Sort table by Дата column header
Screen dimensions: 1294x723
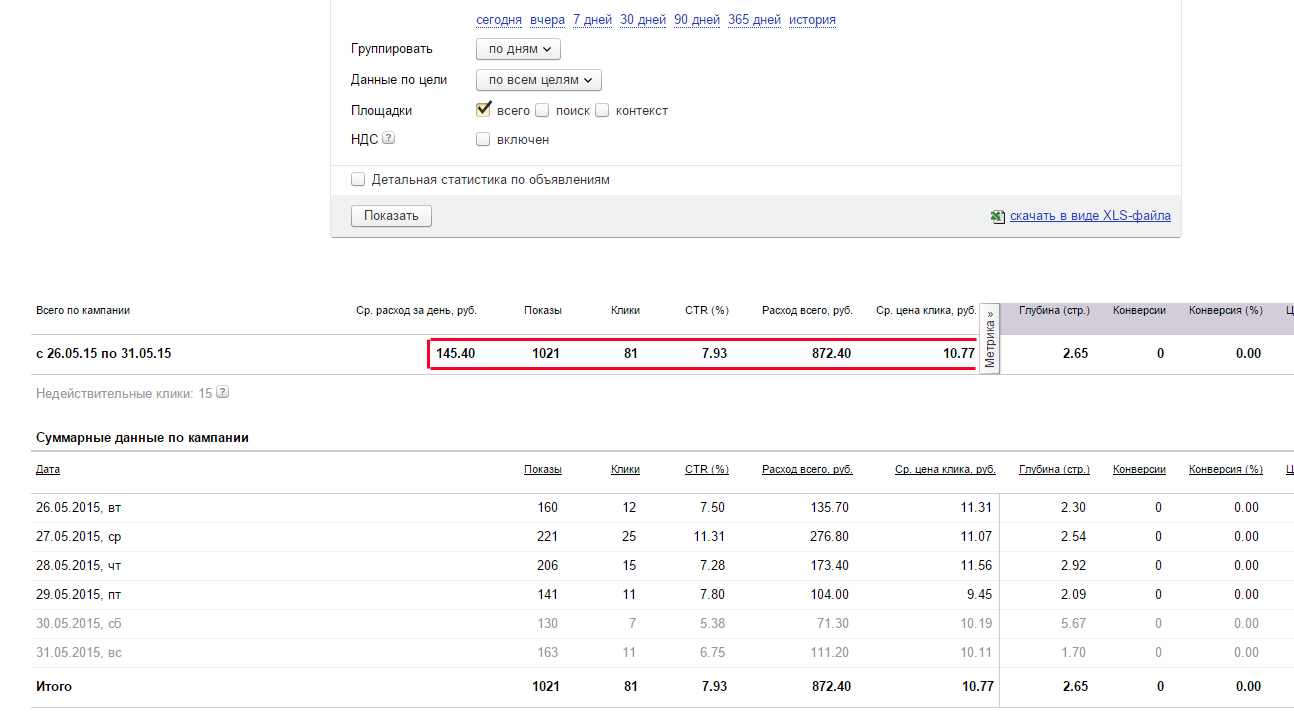pos(48,469)
